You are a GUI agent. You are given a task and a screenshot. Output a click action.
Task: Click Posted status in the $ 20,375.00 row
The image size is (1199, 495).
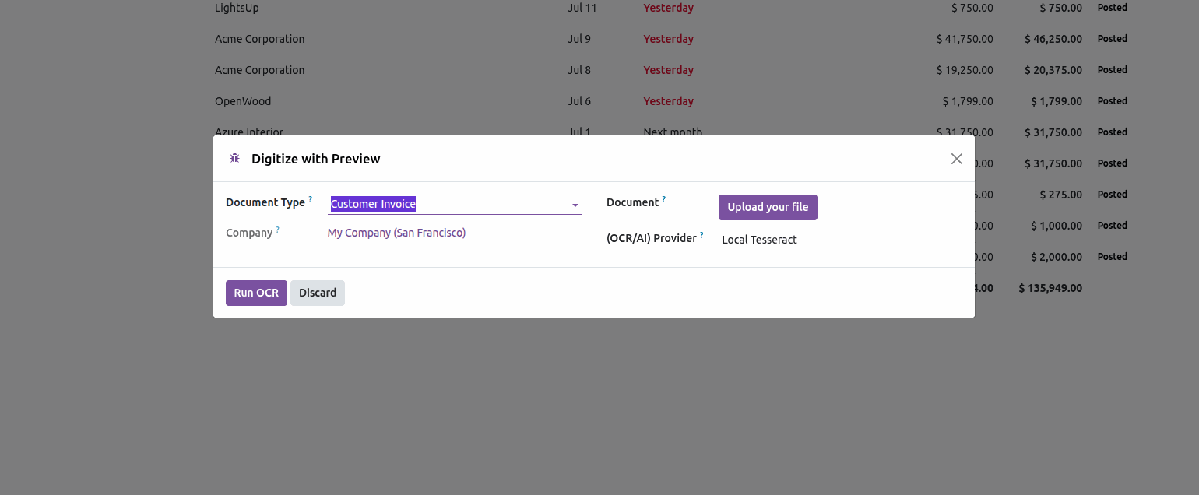1113,70
